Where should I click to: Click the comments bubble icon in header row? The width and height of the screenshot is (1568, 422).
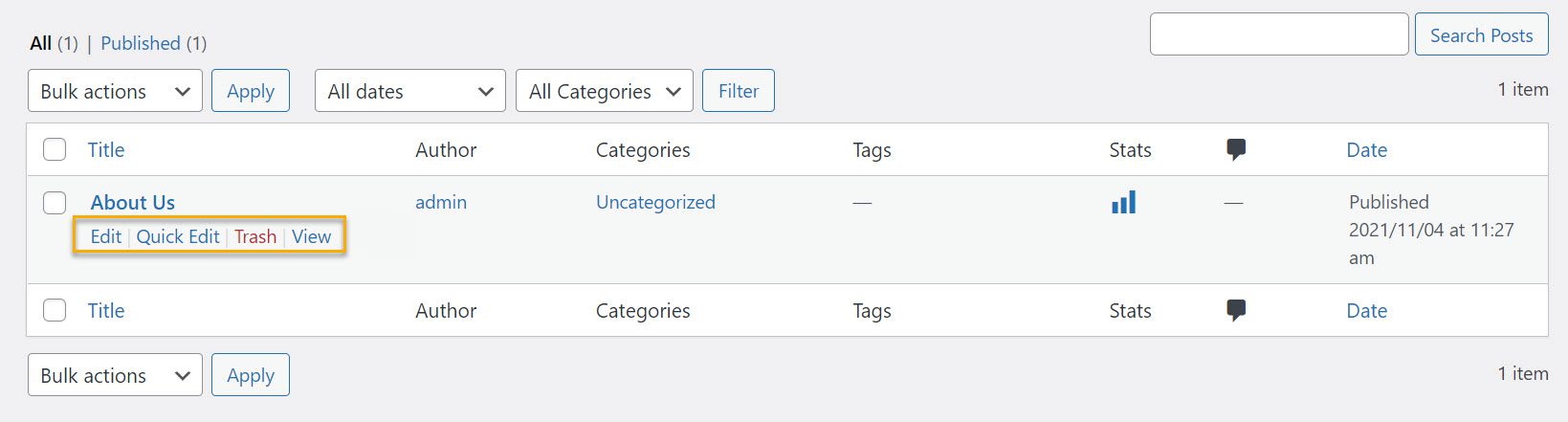1236,149
